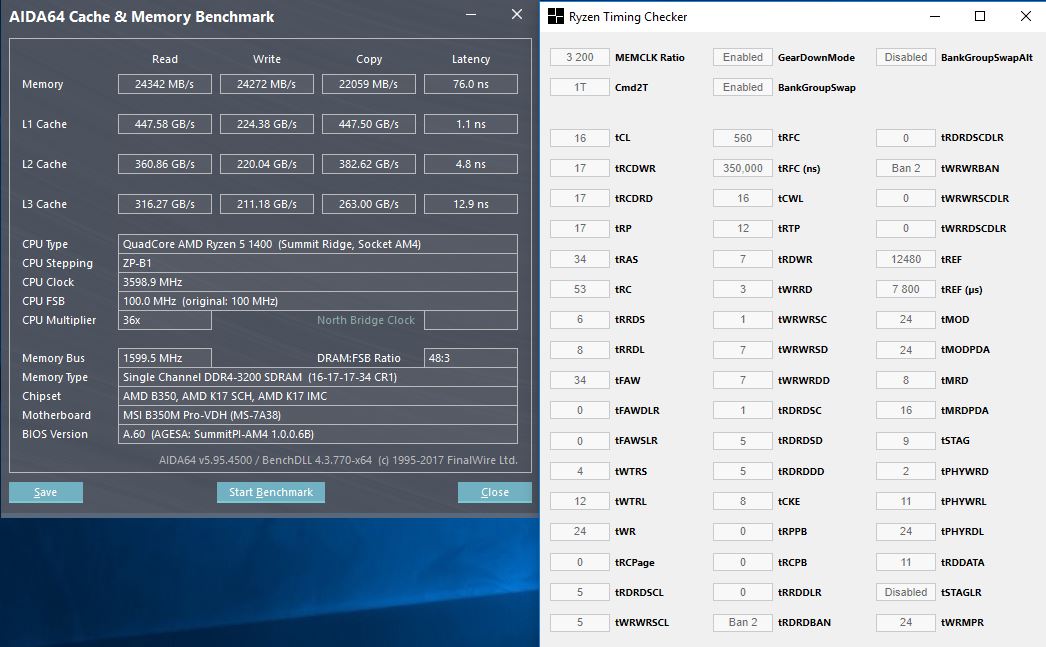This screenshot has height=647, width=1046.
Task: Click the tWRWRBAN value Ban 2
Action: [x=906, y=168]
